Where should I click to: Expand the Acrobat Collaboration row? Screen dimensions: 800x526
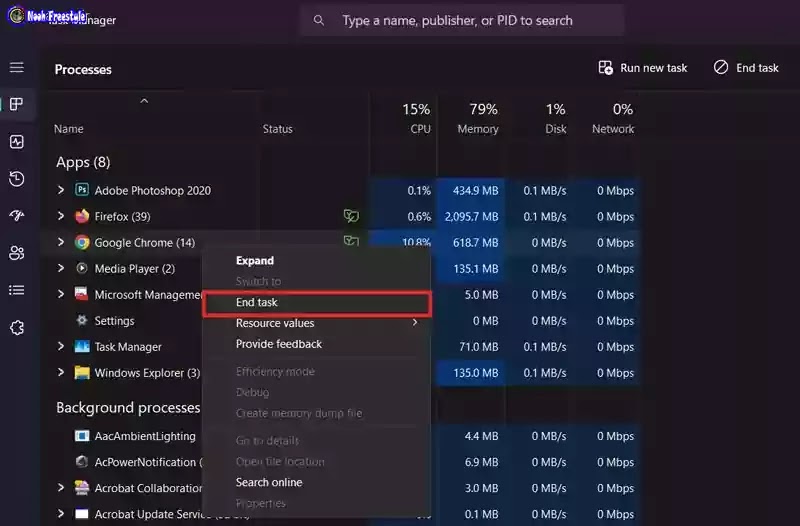click(x=61, y=487)
